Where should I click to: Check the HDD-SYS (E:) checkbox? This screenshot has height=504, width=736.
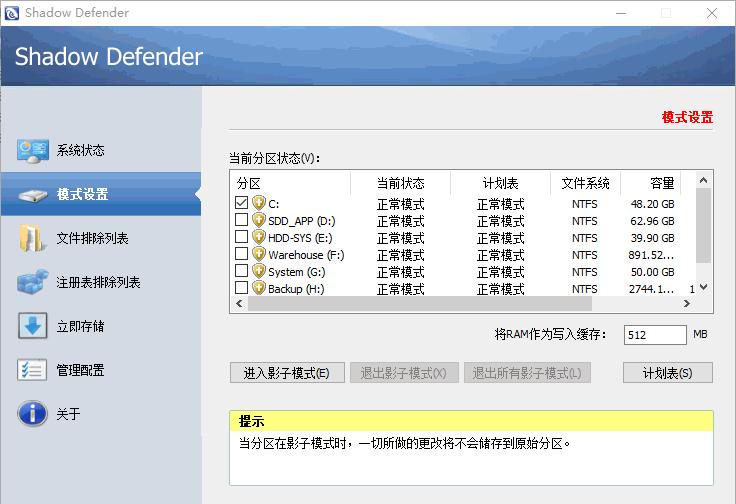[241, 237]
